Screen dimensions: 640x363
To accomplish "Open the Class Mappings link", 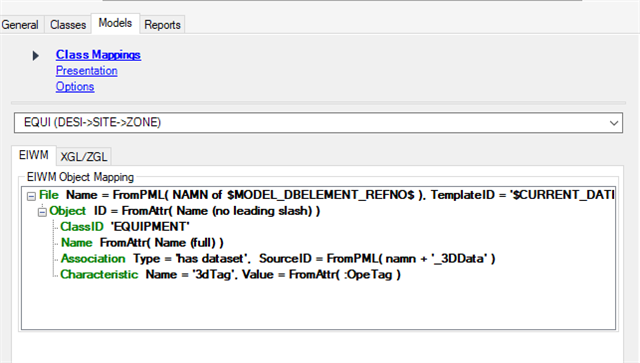I will coord(98,55).
